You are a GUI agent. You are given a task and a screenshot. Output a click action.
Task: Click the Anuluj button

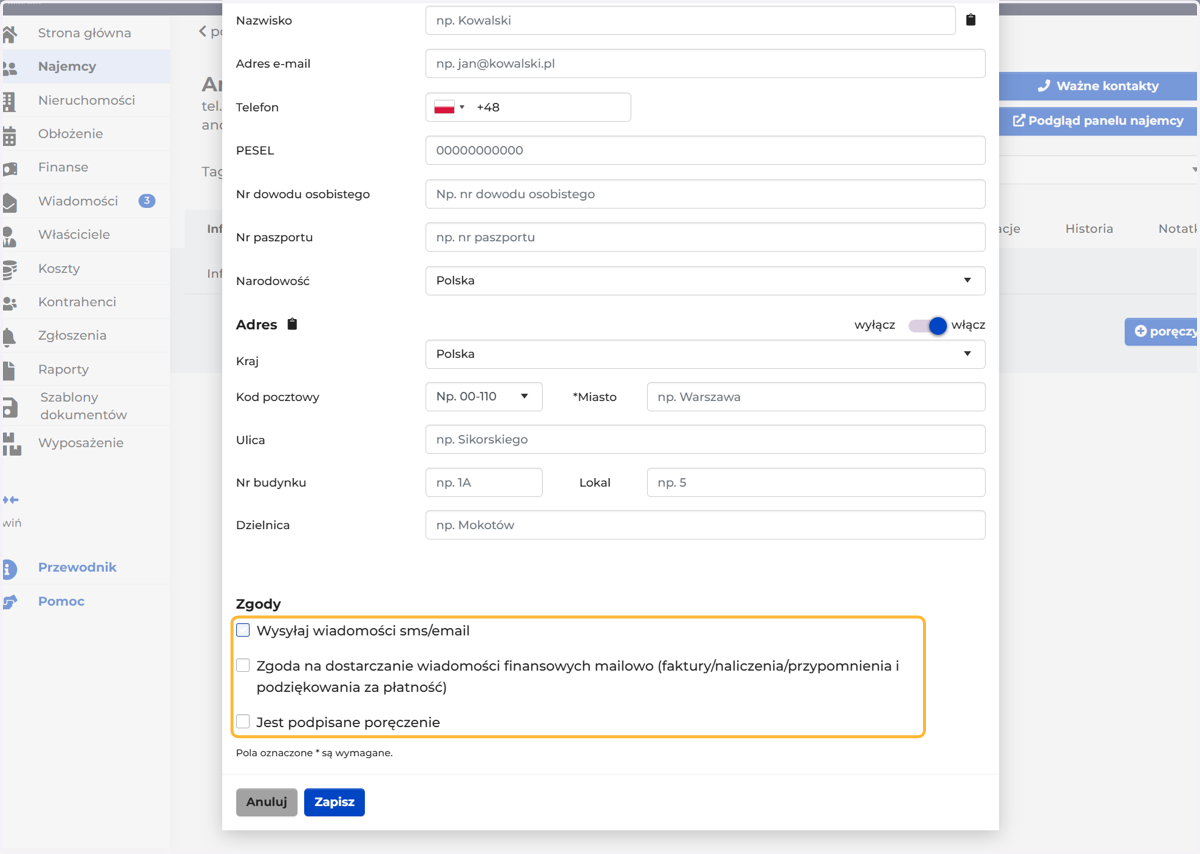[267, 802]
